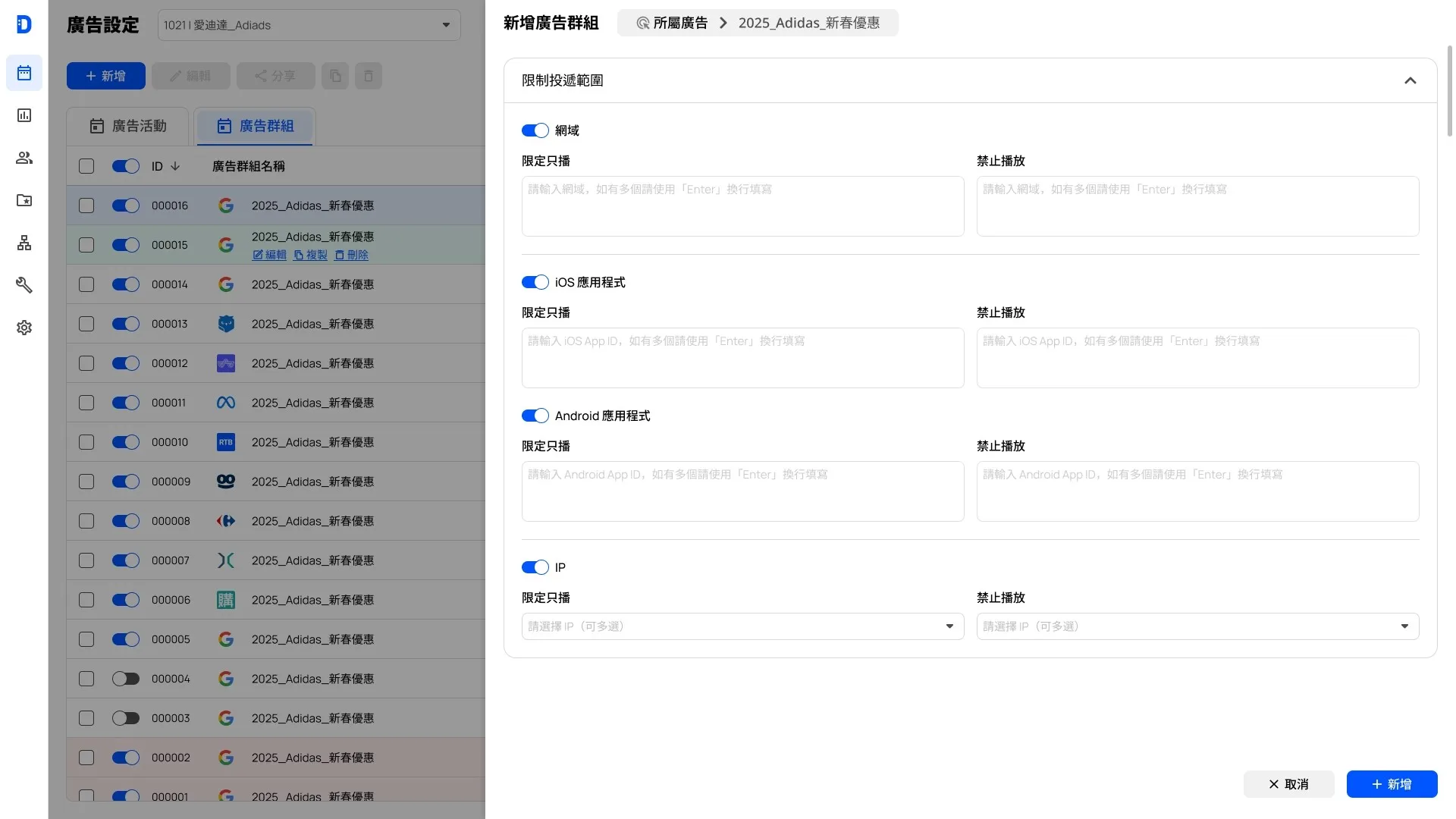Click the 取消 button
The width and height of the screenshot is (1456, 819).
click(x=1289, y=784)
